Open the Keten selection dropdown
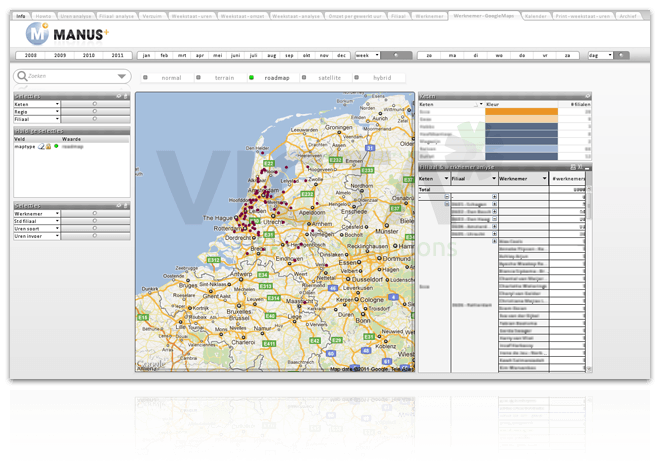The image size is (662, 474). pyautogui.click(x=57, y=104)
